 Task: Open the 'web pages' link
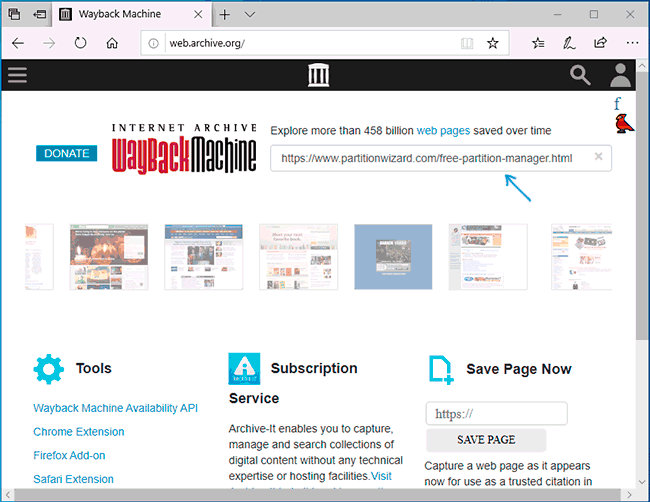tap(443, 131)
